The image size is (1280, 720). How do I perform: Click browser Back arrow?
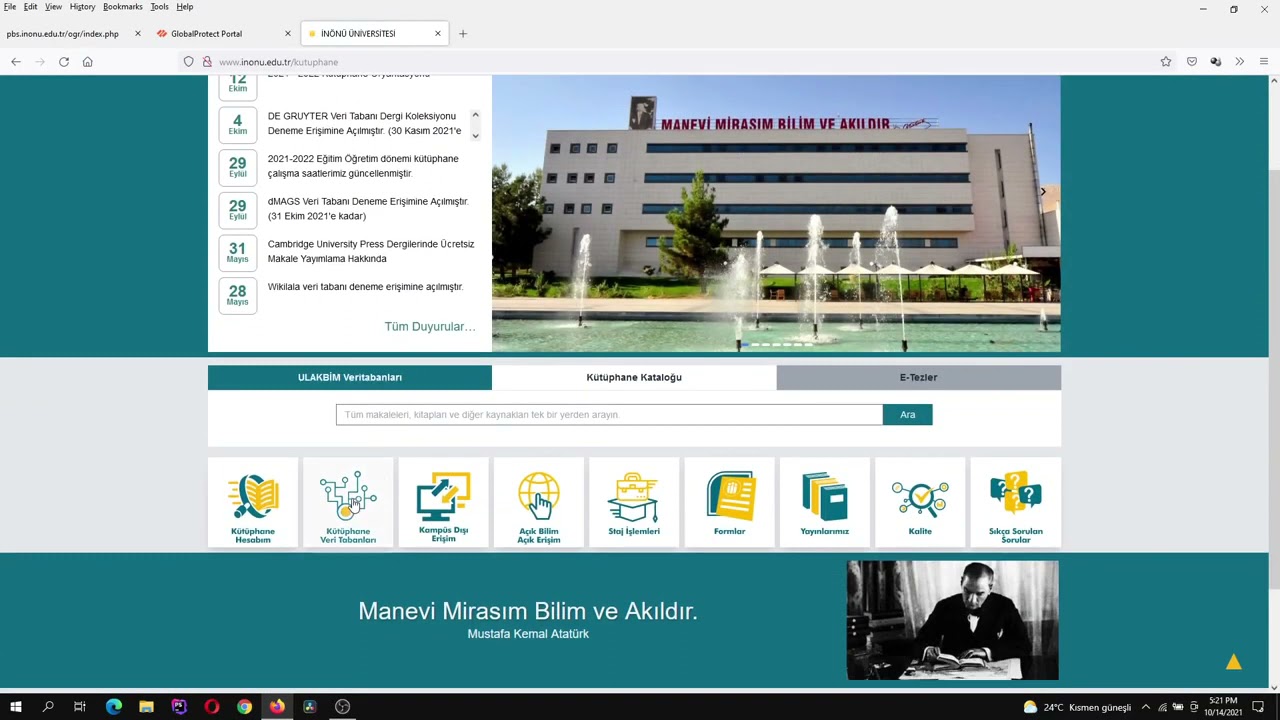tap(16, 62)
